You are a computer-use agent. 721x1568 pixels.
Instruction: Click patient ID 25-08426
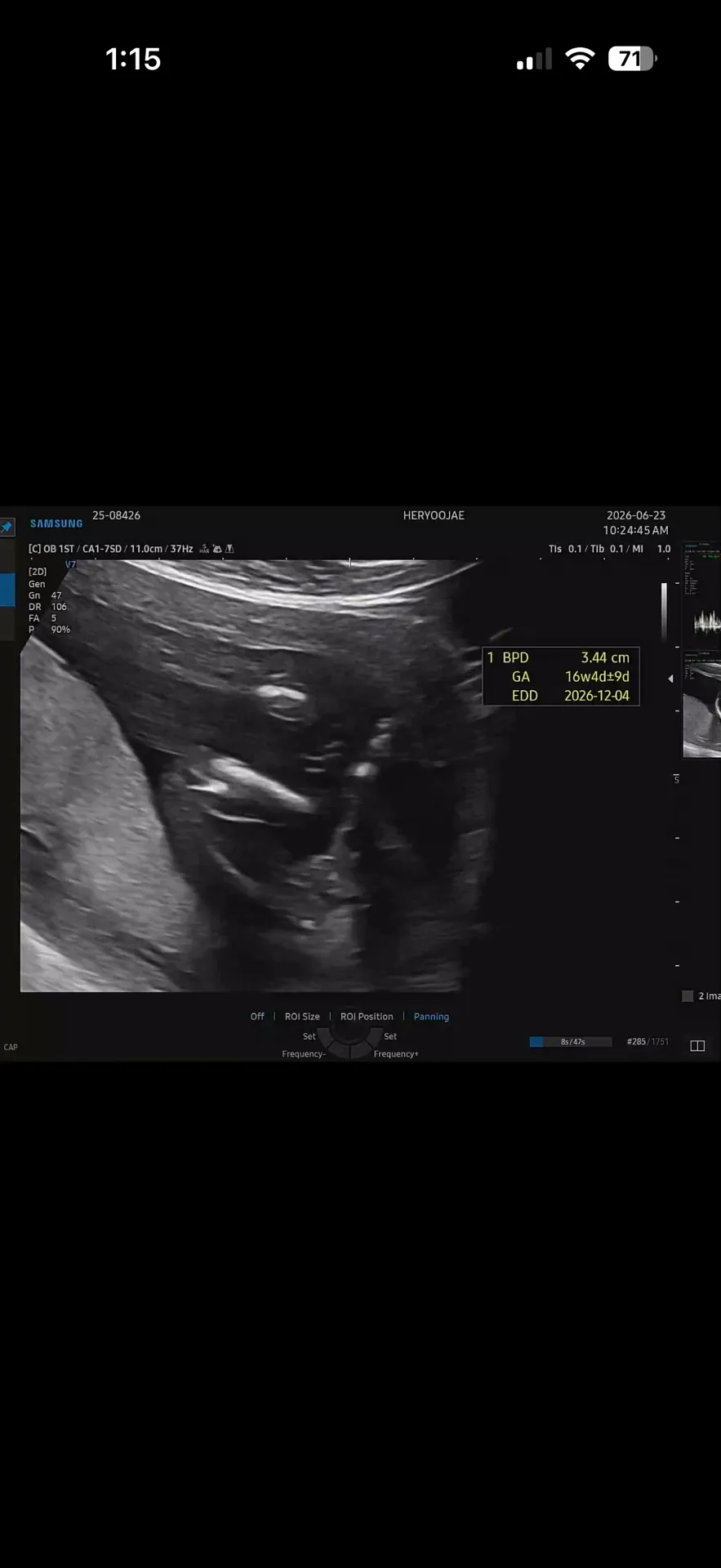pos(116,515)
